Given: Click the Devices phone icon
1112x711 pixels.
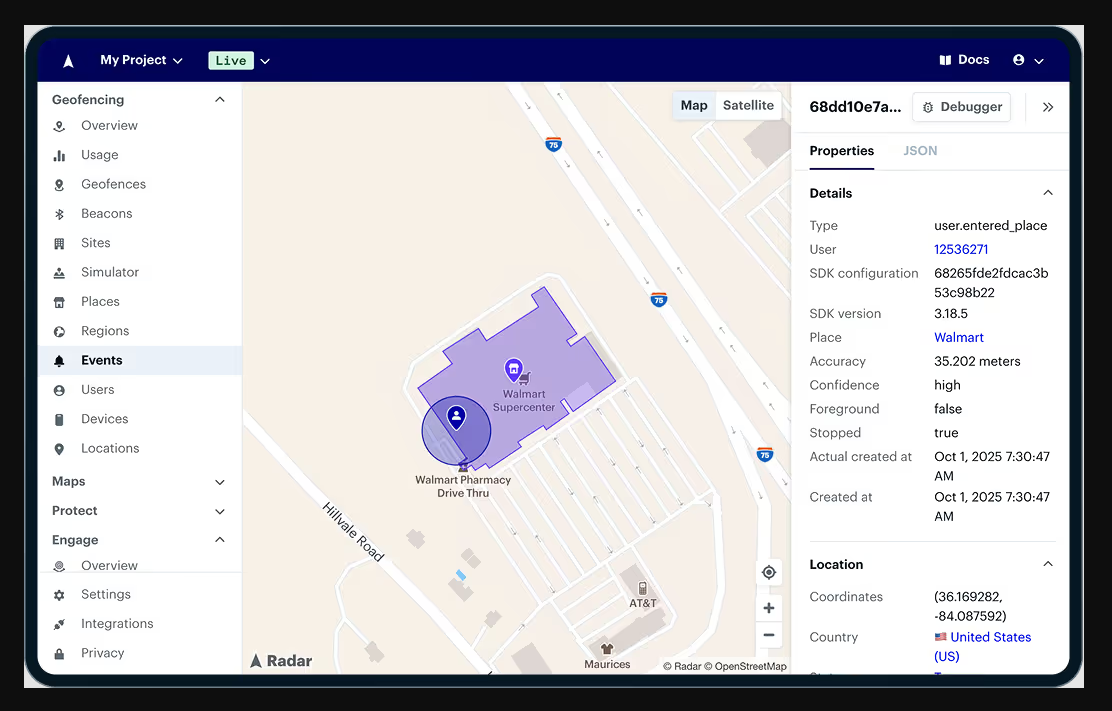Looking at the screenshot, I should tap(60, 420).
